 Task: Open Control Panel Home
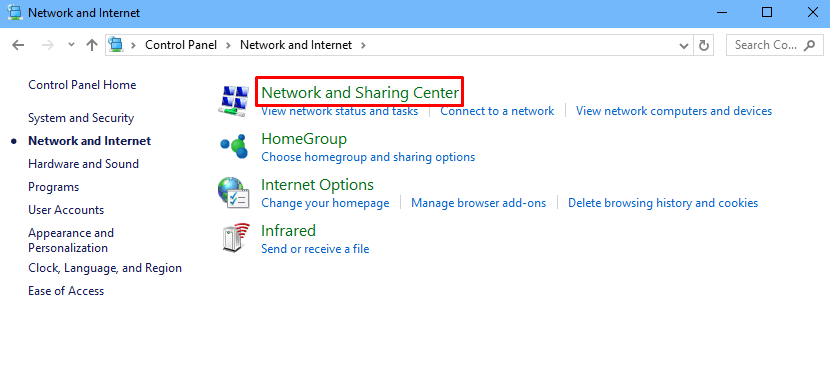[x=82, y=85]
